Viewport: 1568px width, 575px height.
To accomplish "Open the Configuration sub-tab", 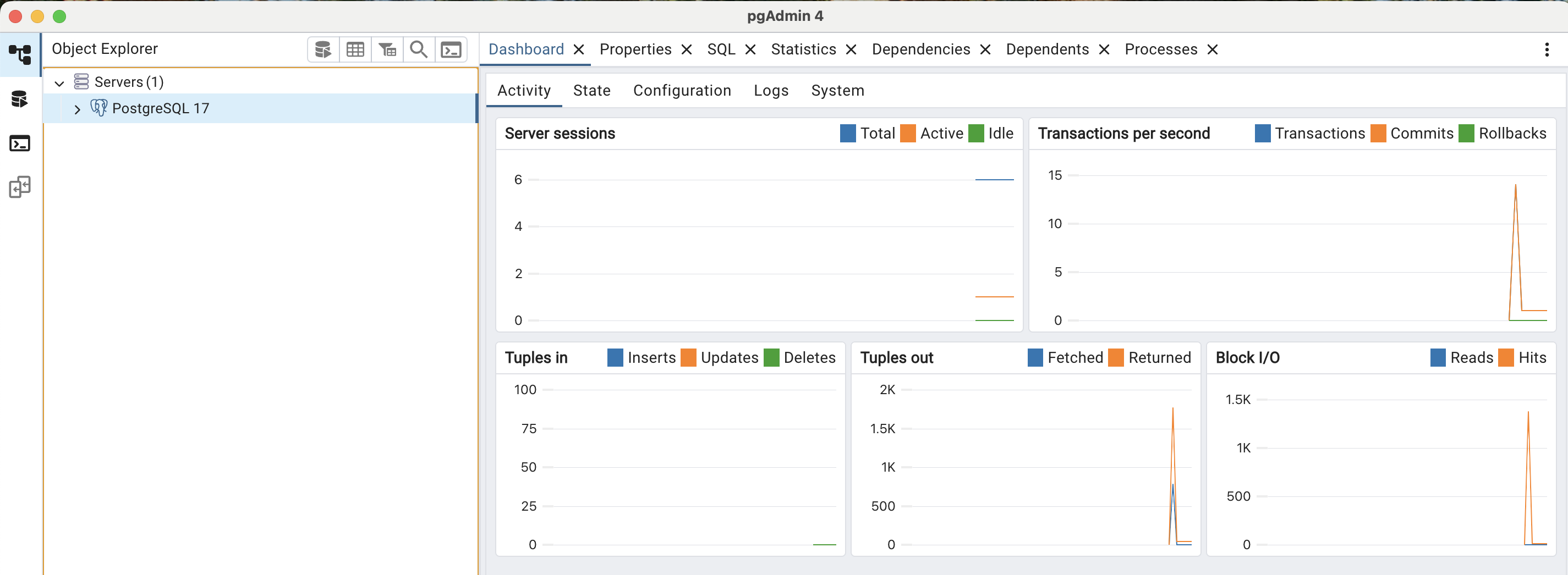I will [x=682, y=91].
